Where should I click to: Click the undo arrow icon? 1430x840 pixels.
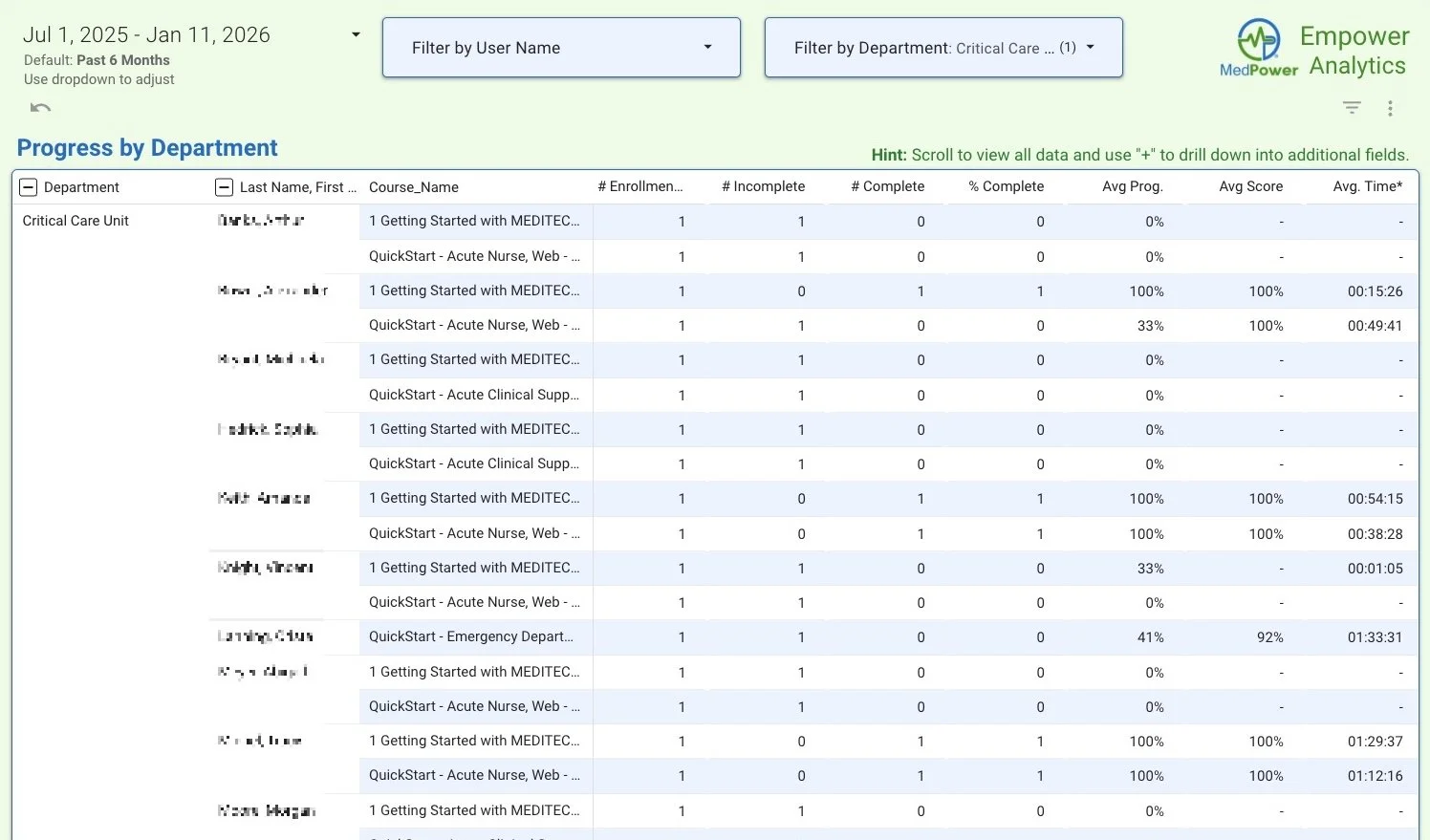(40, 107)
